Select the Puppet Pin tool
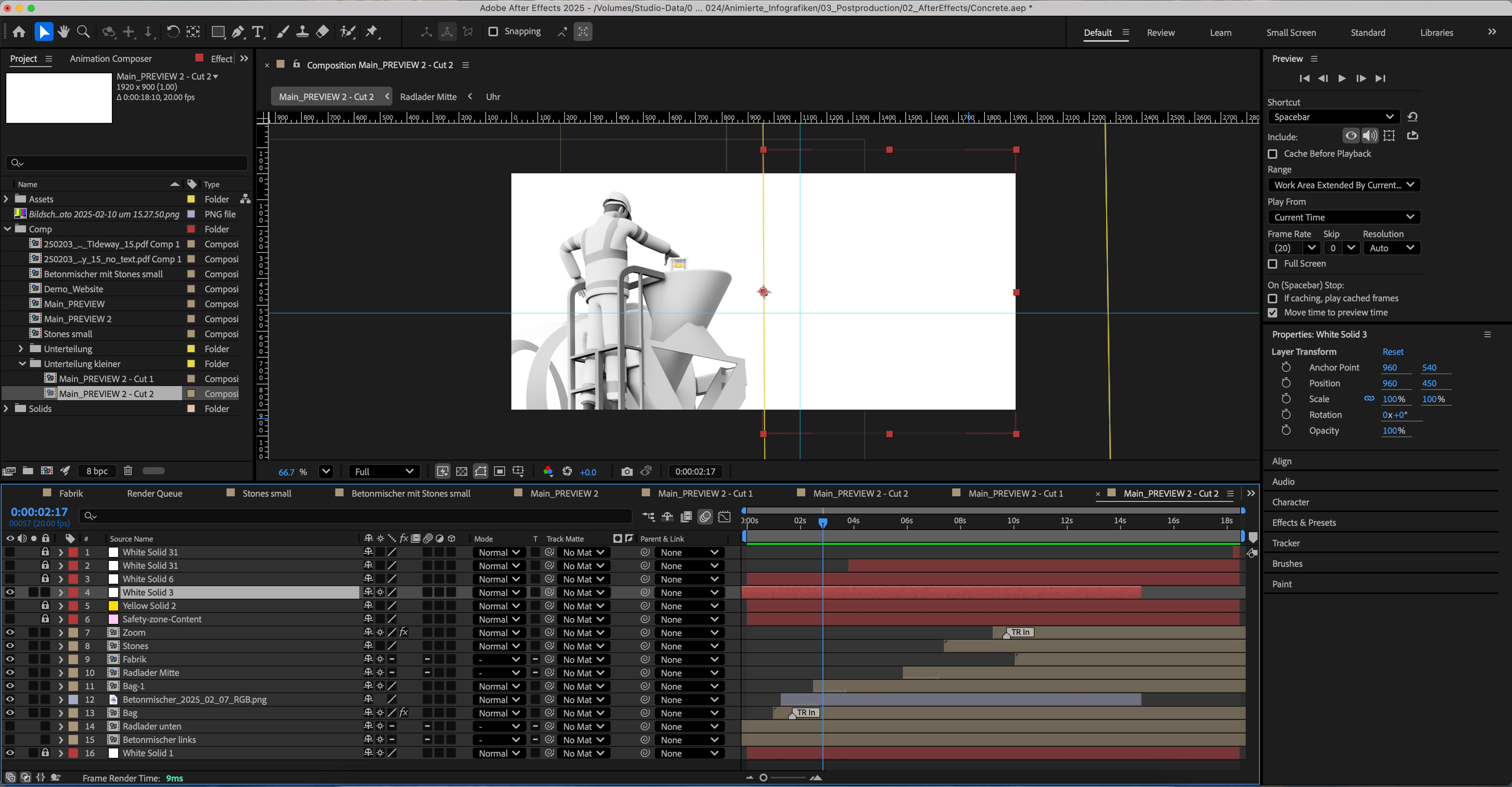Screen dimensions: 1512x787 click(371, 32)
